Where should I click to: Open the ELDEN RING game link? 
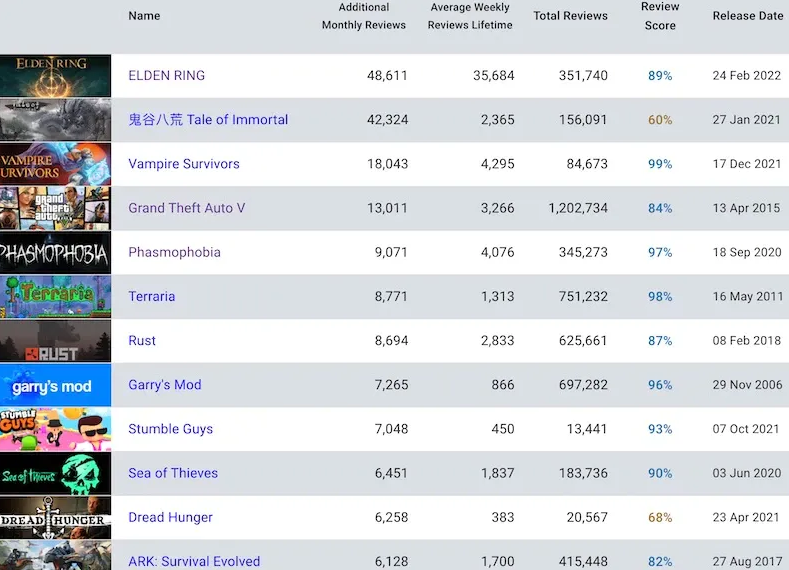coord(167,76)
